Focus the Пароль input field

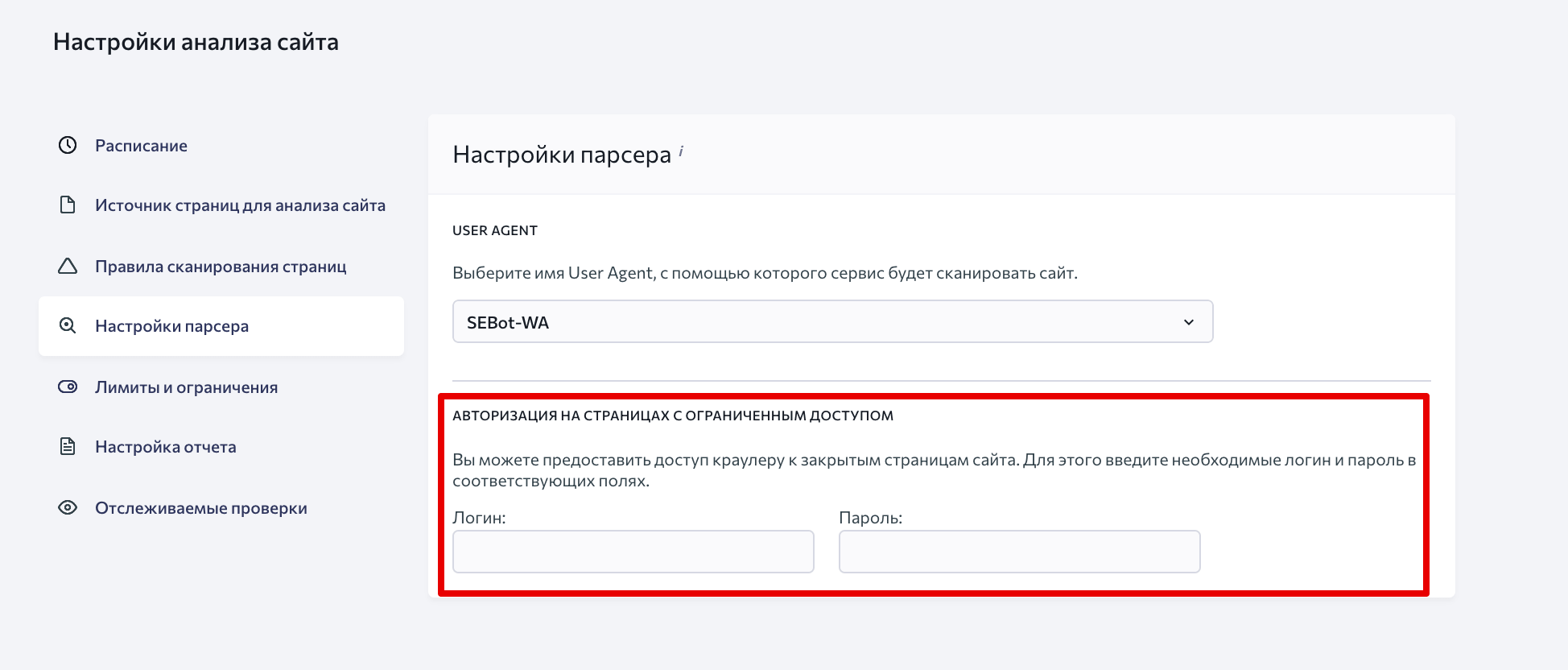[x=1020, y=552]
